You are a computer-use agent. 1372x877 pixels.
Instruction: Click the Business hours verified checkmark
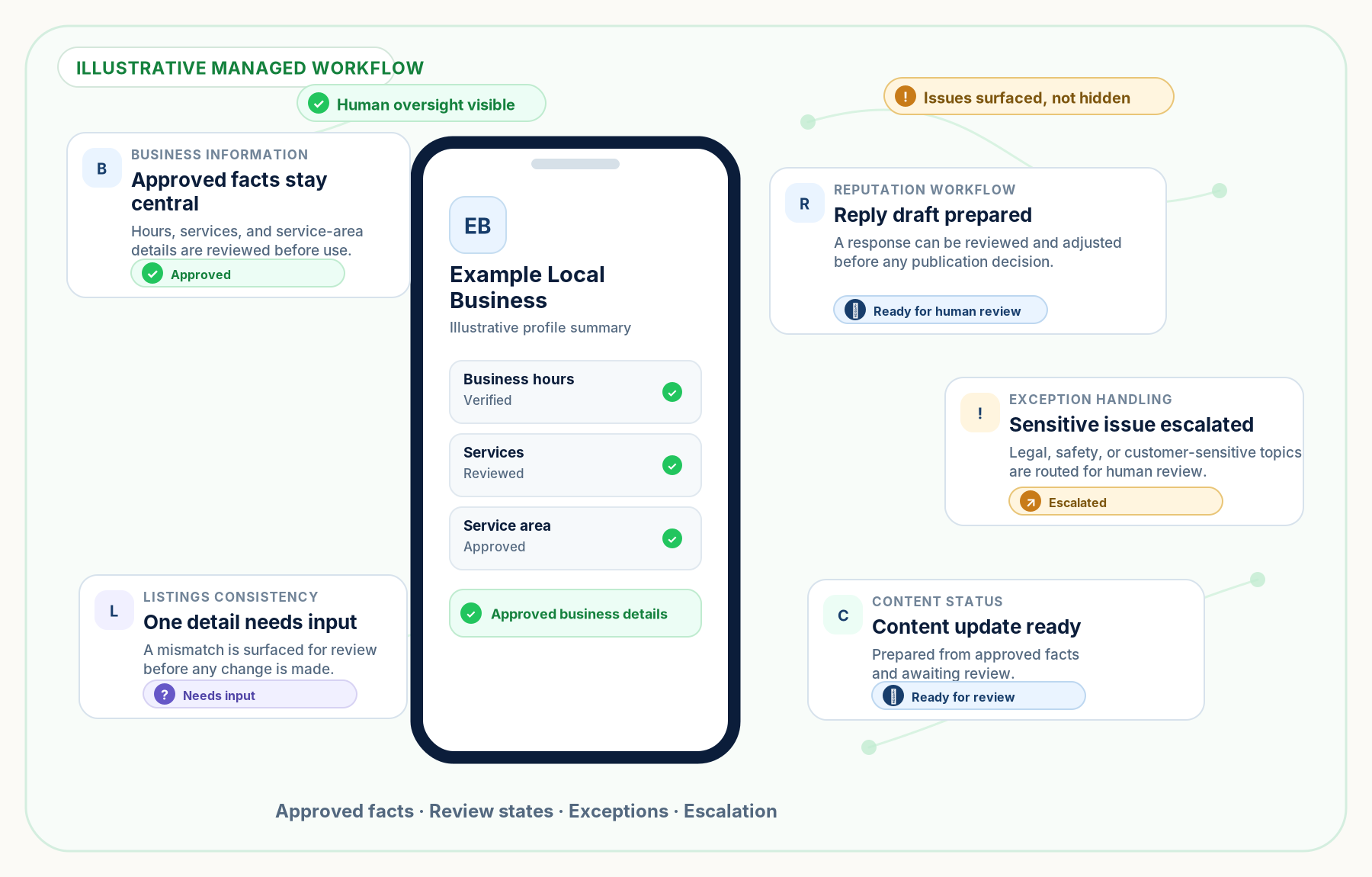(x=672, y=392)
